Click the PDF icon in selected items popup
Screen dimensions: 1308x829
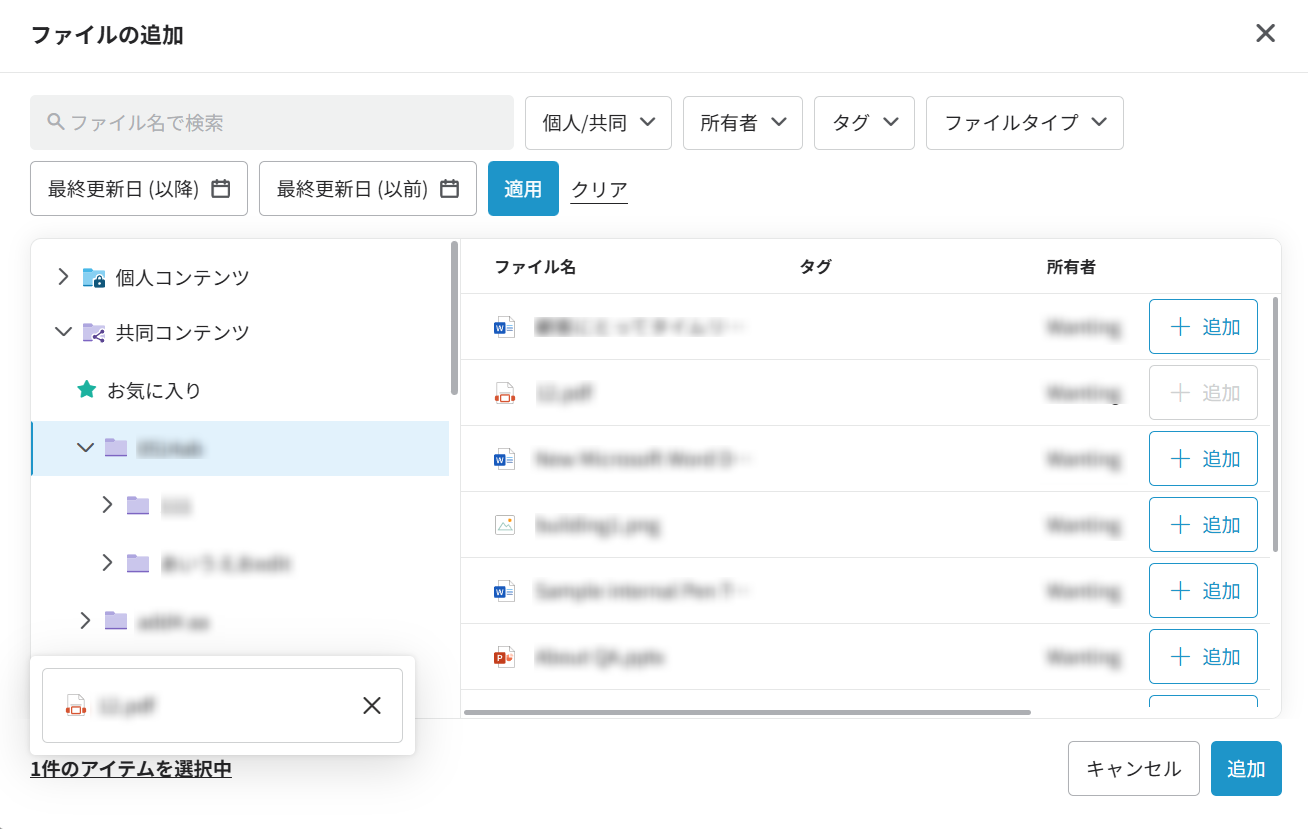(75, 706)
